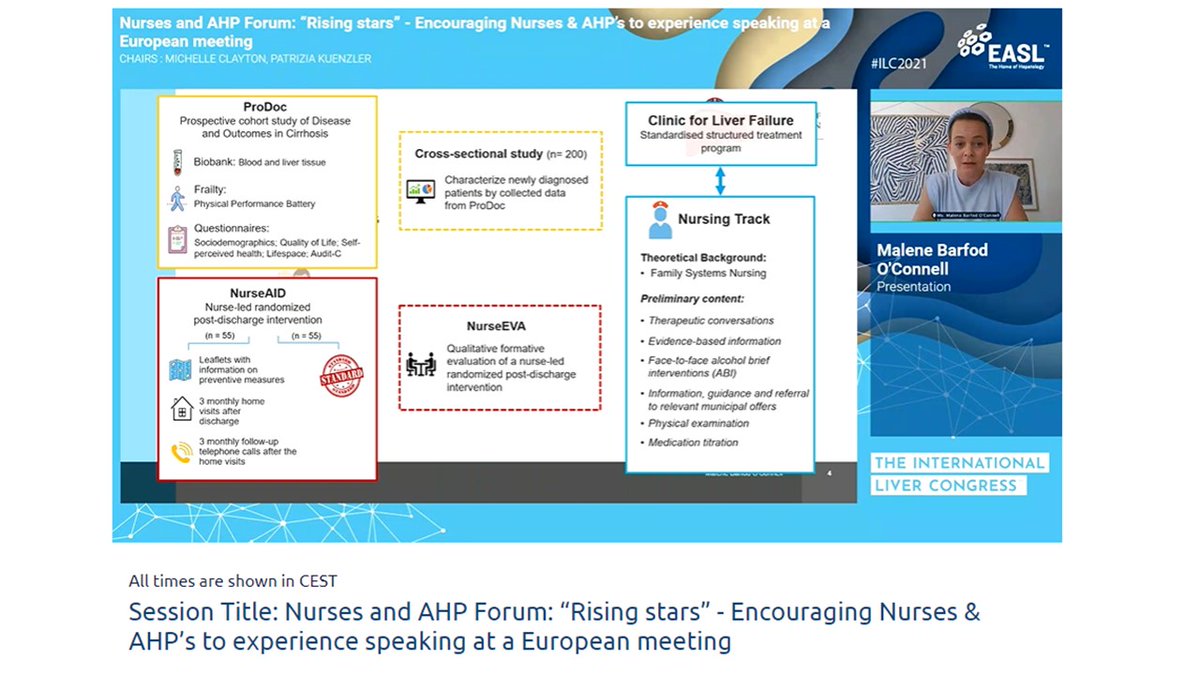This screenshot has height=675, width=1200.
Task: Click 'Leaflets with information on preventive measures'
Action: [241, 370]
